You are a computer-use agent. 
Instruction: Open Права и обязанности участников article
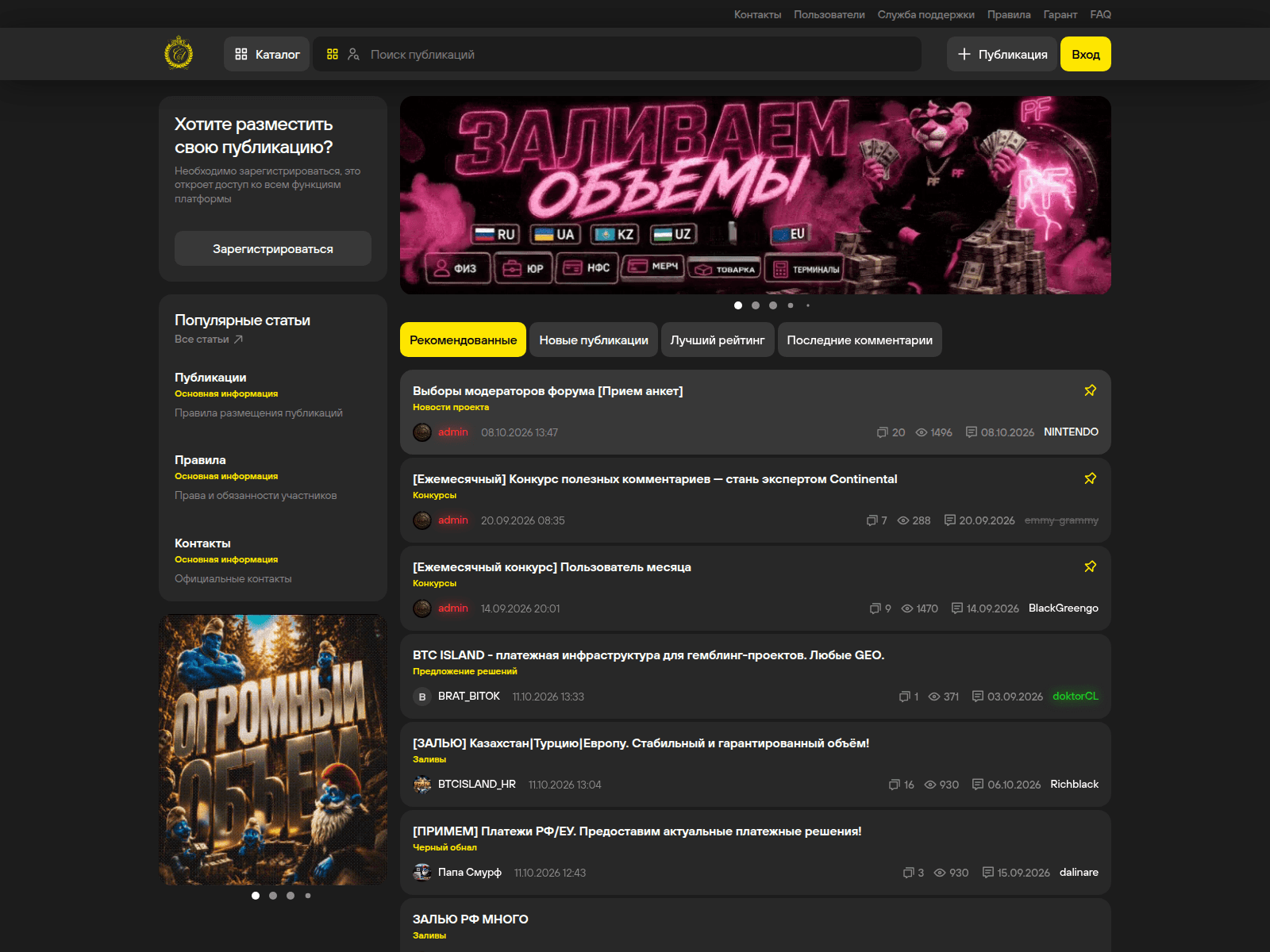pyautogui.click(x=256, y=495)
